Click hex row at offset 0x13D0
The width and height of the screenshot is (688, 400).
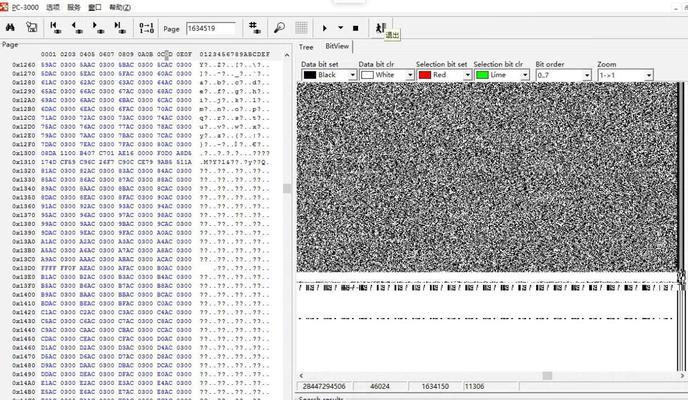click(141, 268)
